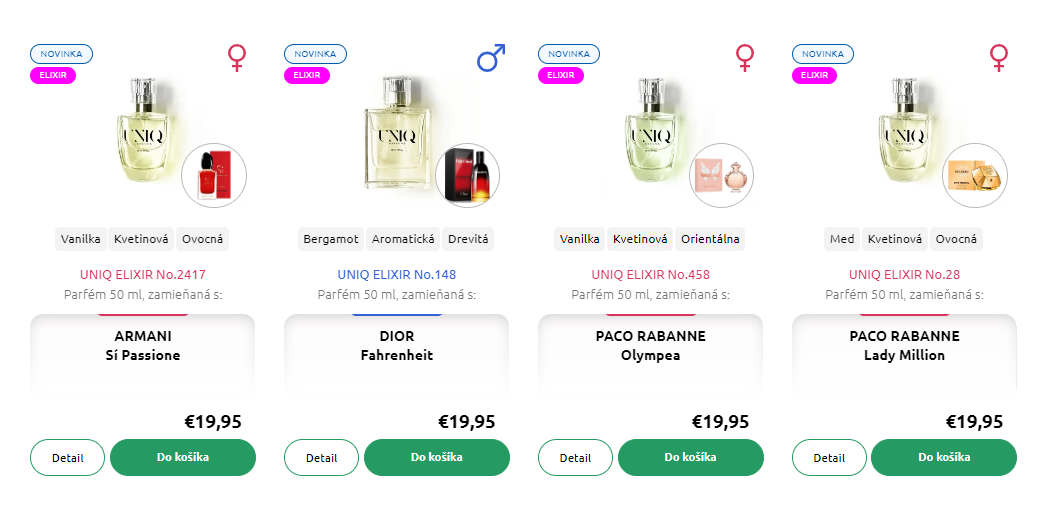View Detail of UNIQ ELIXIR No.458
1047x511 pixels.
(575, 458)
